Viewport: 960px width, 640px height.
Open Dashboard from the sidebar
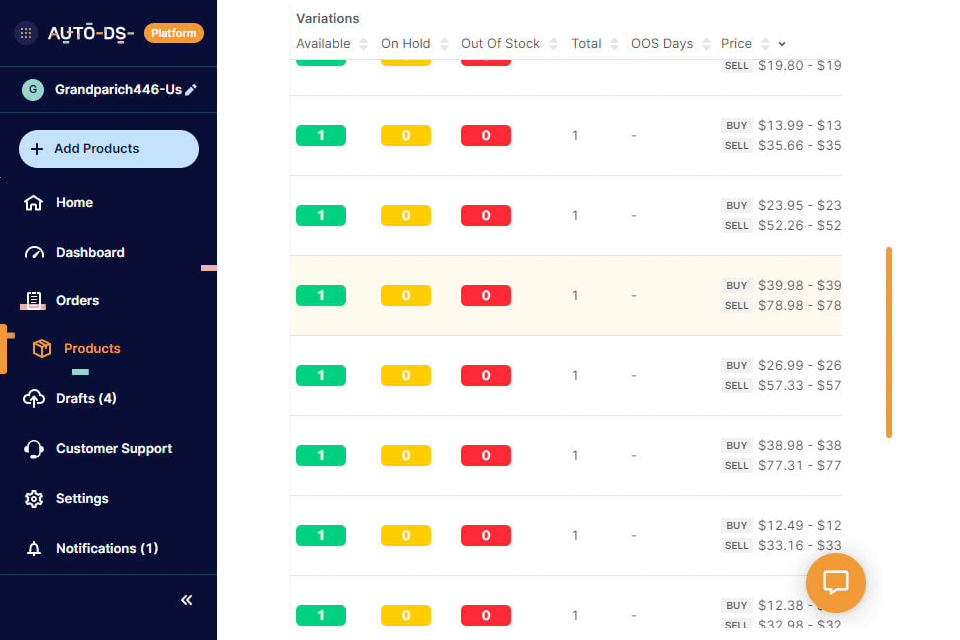coord(90,252)
